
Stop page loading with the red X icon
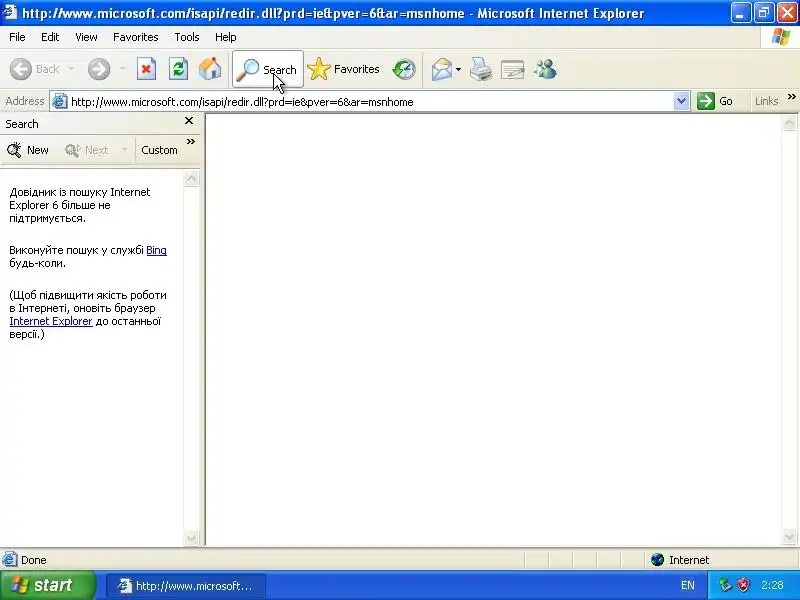point(146,69)
